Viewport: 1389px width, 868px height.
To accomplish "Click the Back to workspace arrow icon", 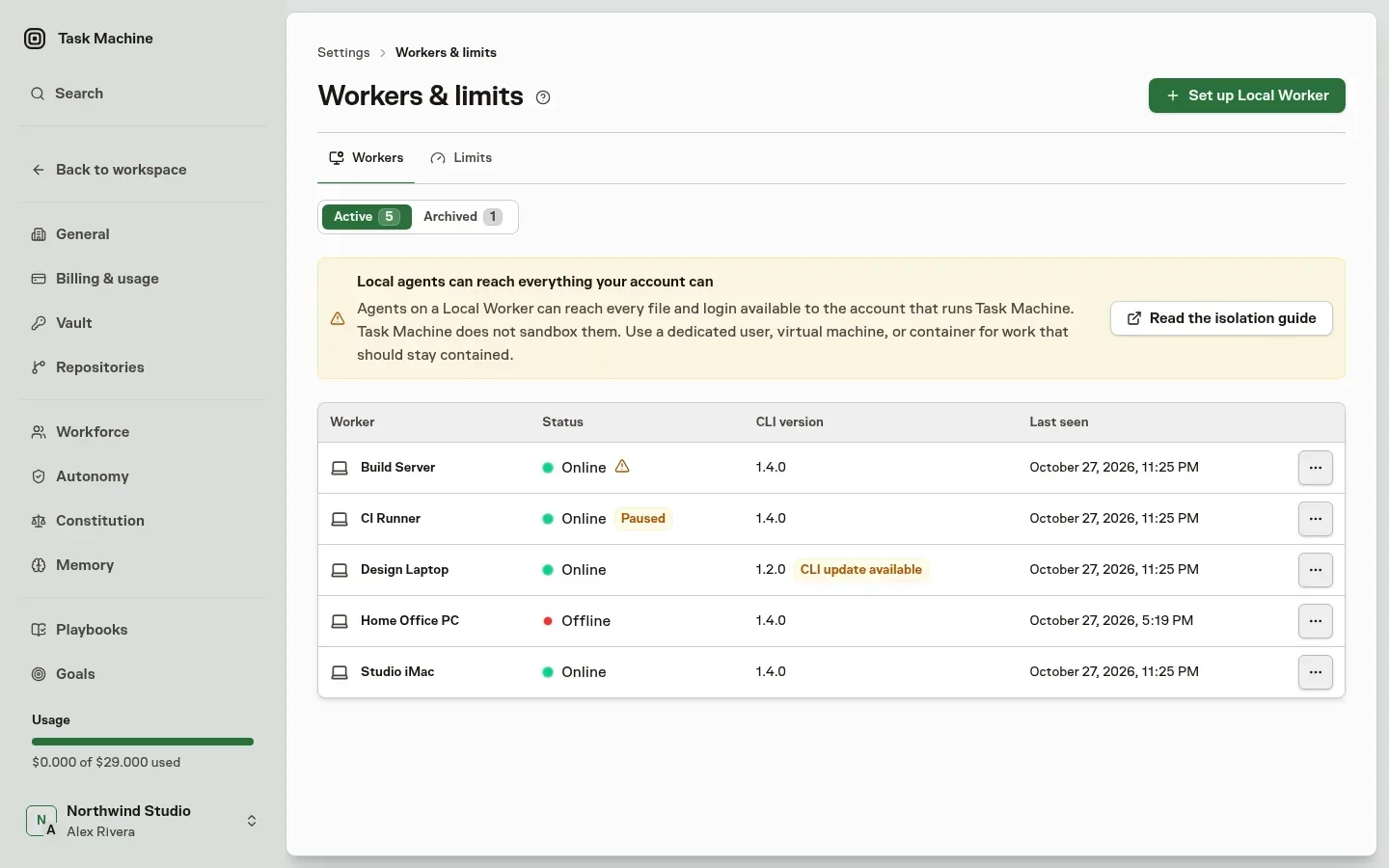I will point(39,170).
